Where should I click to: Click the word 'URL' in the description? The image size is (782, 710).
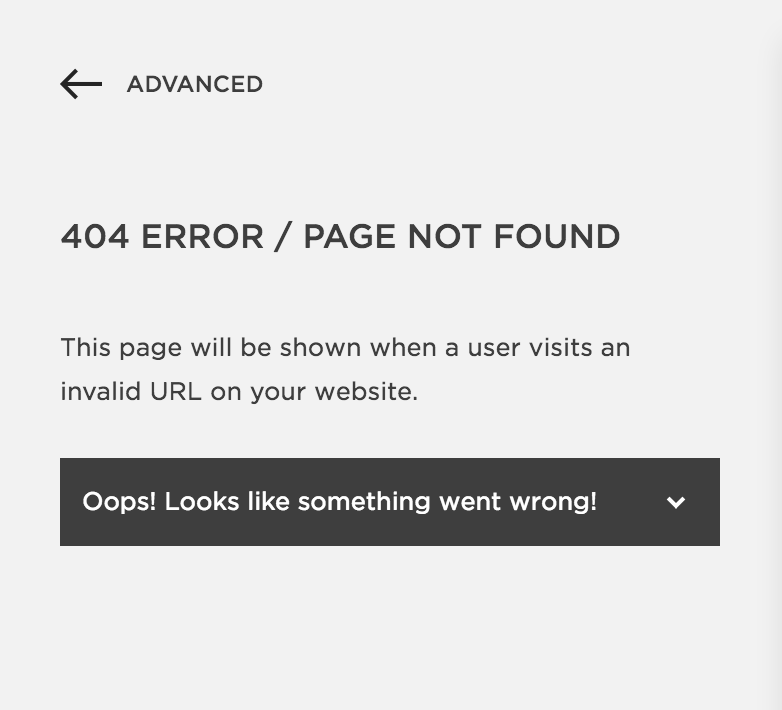176,391
